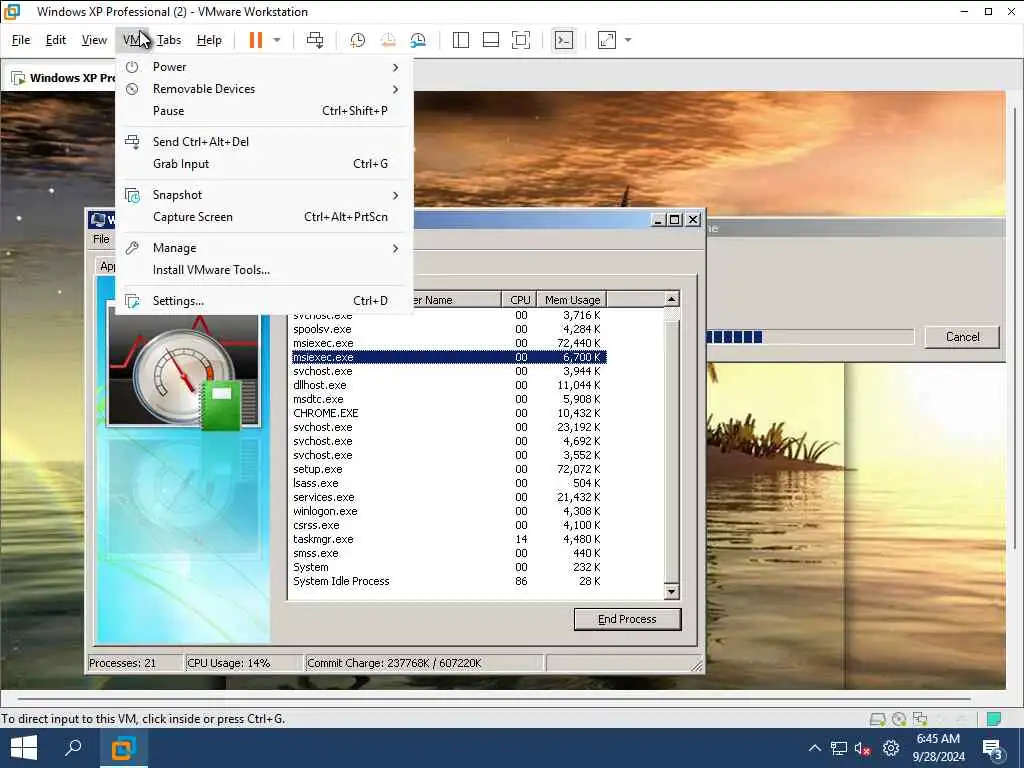Expand the Snapshot submenu
Viewport: 1024px width, 768px height.
pyautogui.click(x=264, y=195)
